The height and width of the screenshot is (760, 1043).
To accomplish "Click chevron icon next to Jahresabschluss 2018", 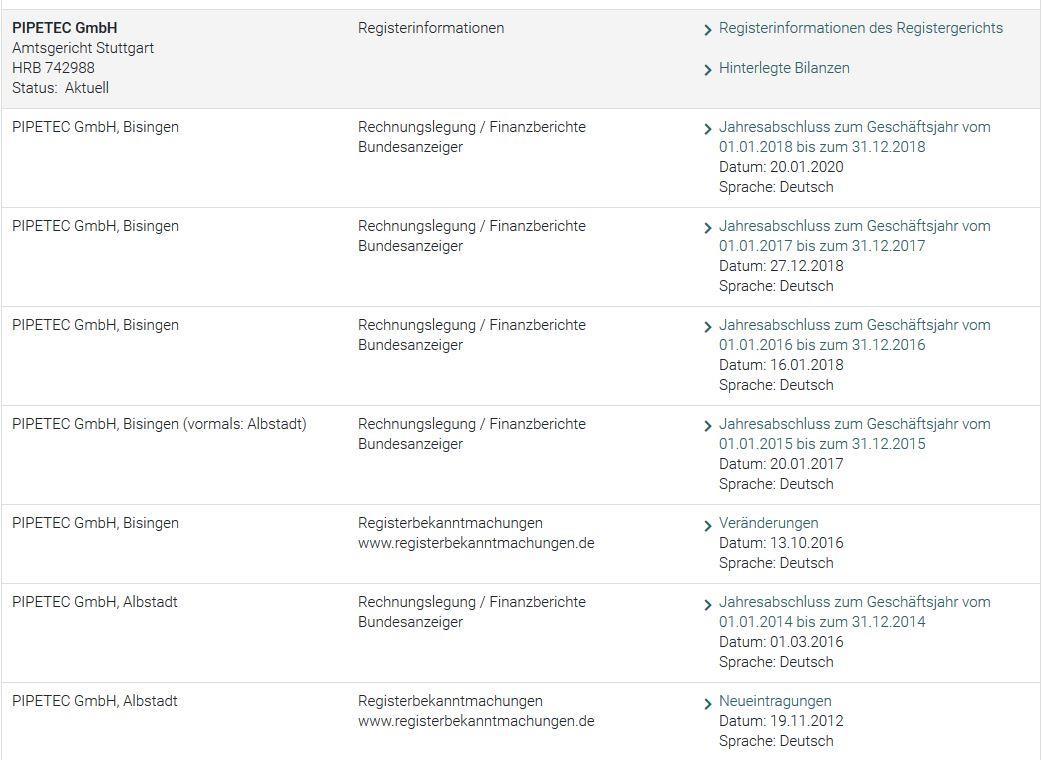I will click(x=708, y=129).
